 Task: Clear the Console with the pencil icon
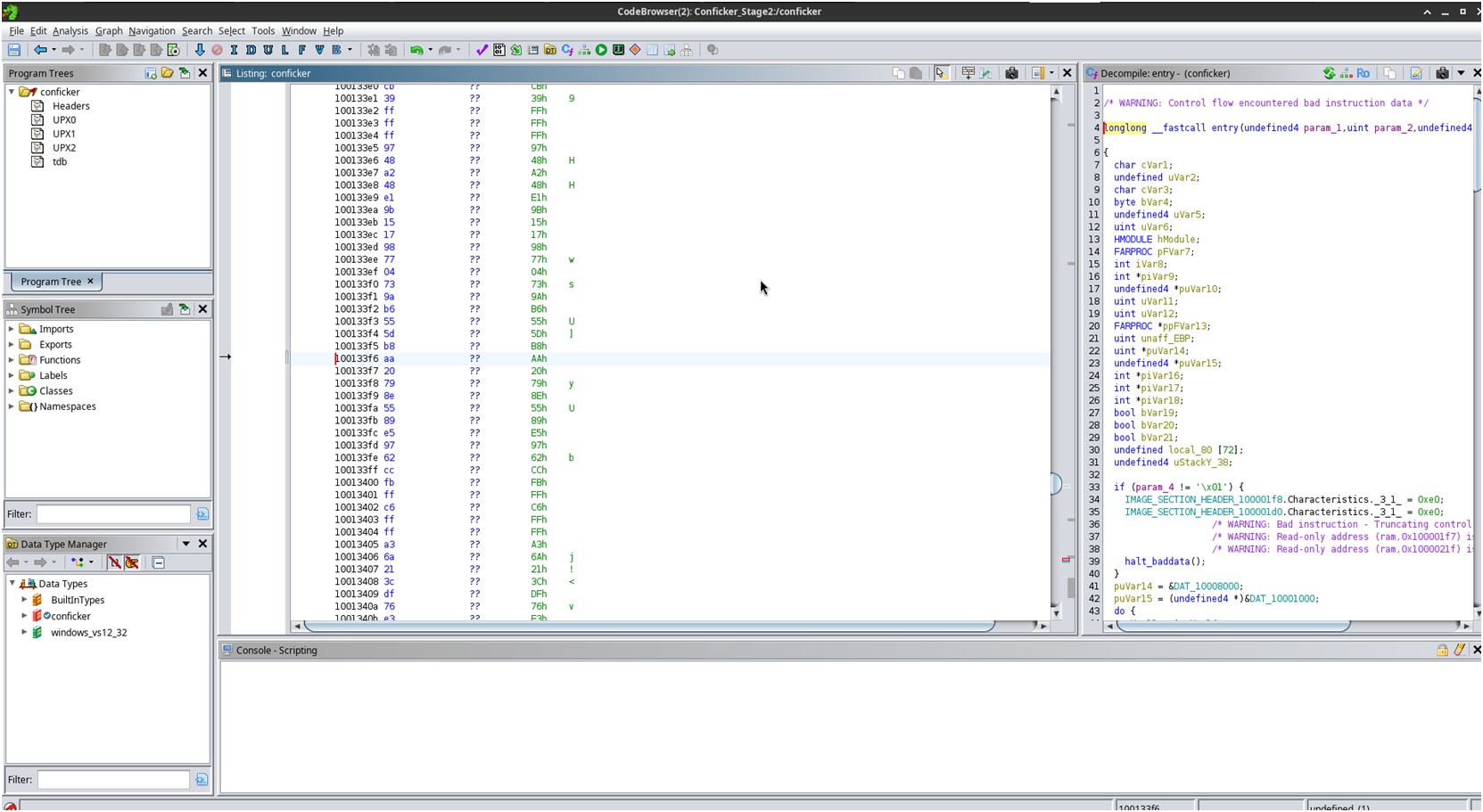coord(1460,650)
